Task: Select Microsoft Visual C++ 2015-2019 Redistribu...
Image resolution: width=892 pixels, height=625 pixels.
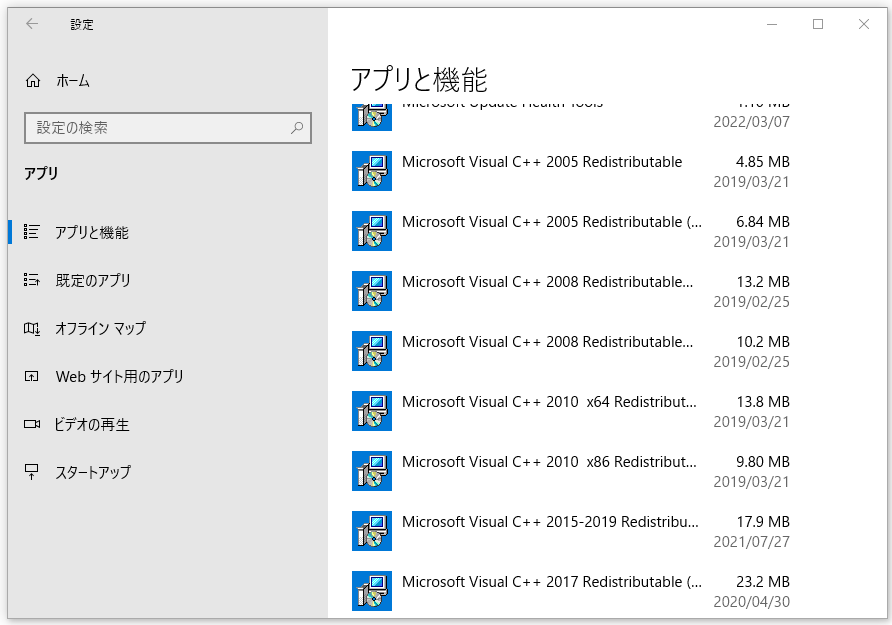Action: 571,531
